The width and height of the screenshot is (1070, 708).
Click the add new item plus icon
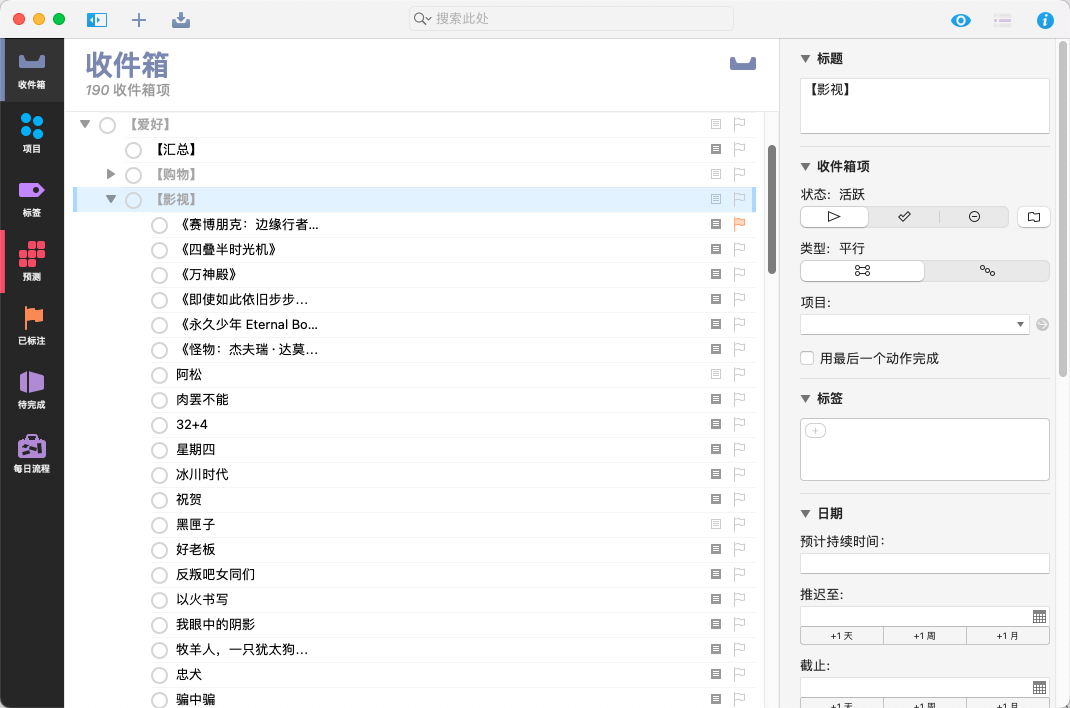pos(139,19)
